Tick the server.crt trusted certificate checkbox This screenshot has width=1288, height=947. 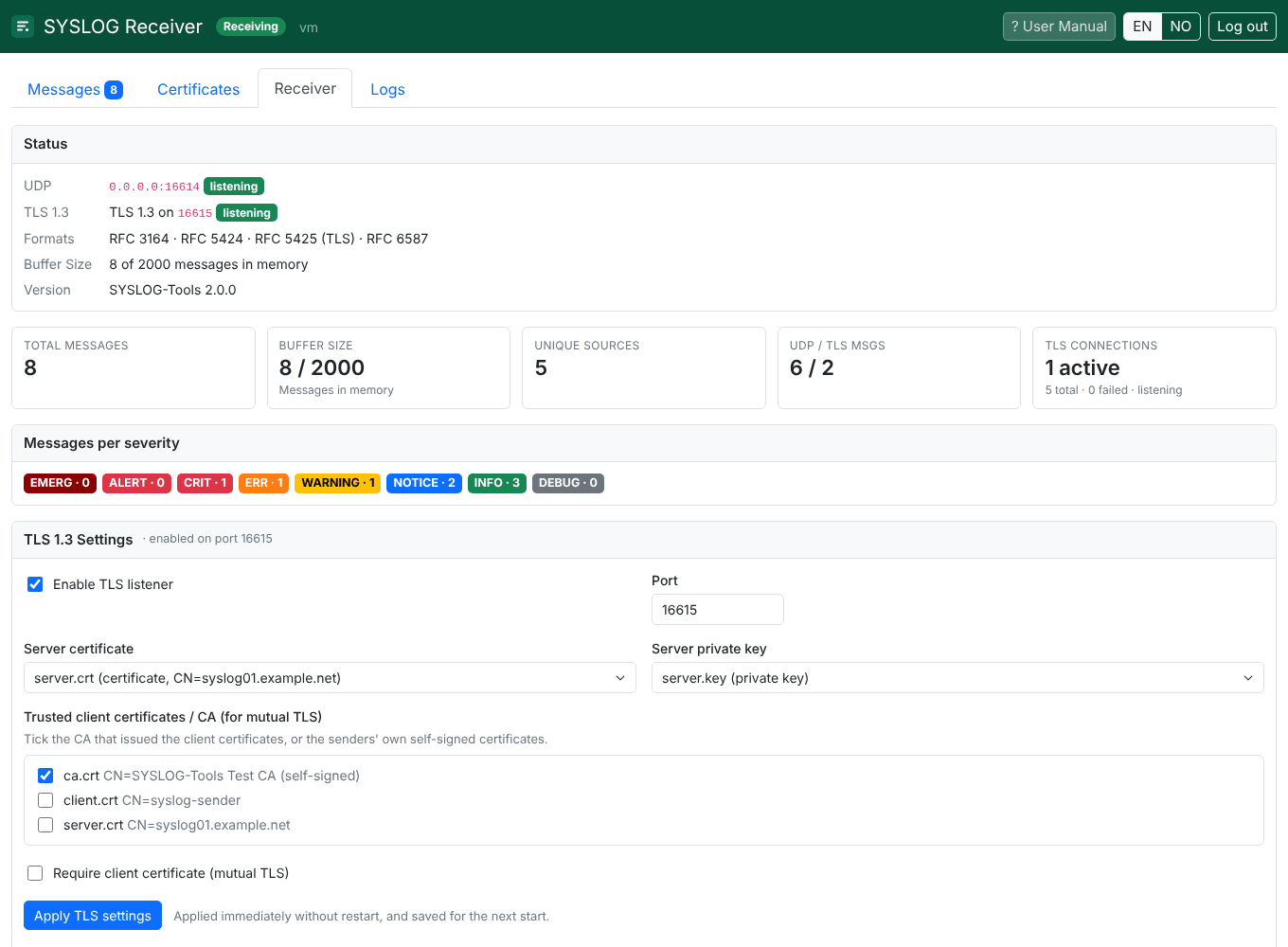(45, 825)
